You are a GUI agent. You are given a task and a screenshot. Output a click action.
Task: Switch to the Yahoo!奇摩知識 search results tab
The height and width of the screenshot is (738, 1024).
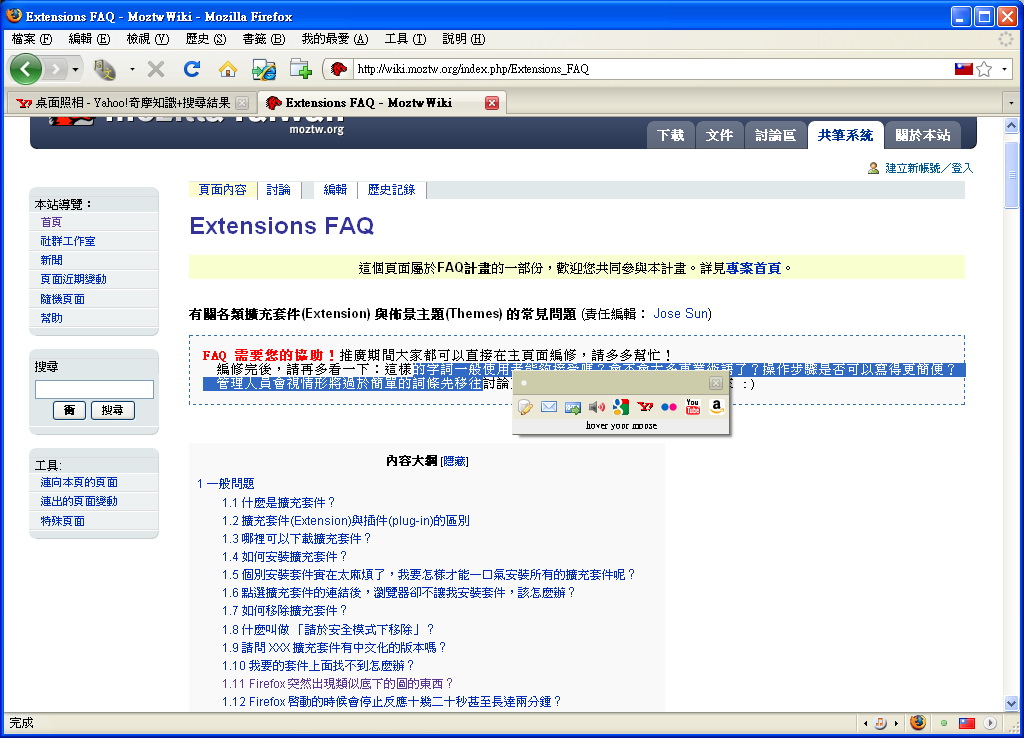click(x=130, y=103)
